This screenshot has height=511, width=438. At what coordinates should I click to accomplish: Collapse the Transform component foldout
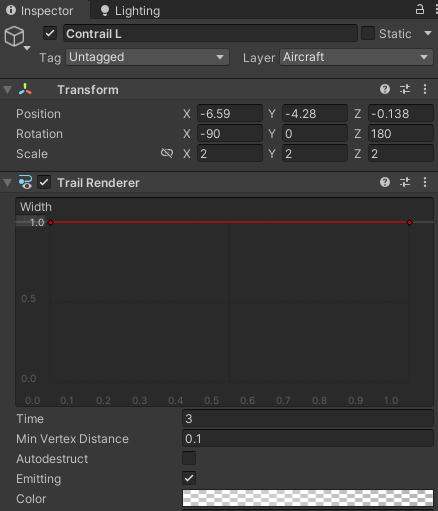click(x=8, y=90)
